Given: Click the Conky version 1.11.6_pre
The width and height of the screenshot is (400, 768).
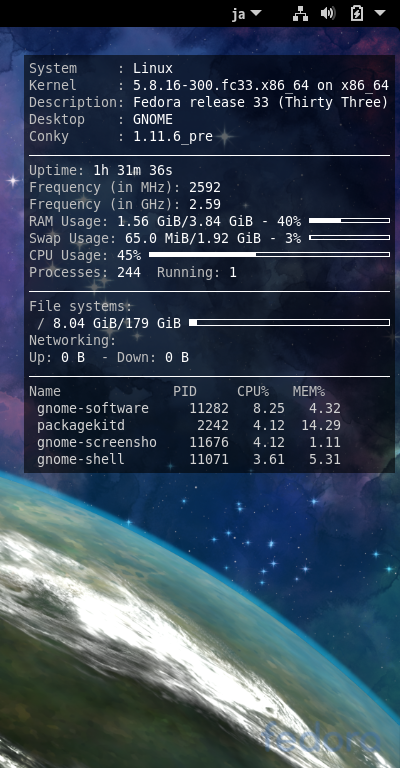Looking at the screenshot, I should click(x=173, y=137).
